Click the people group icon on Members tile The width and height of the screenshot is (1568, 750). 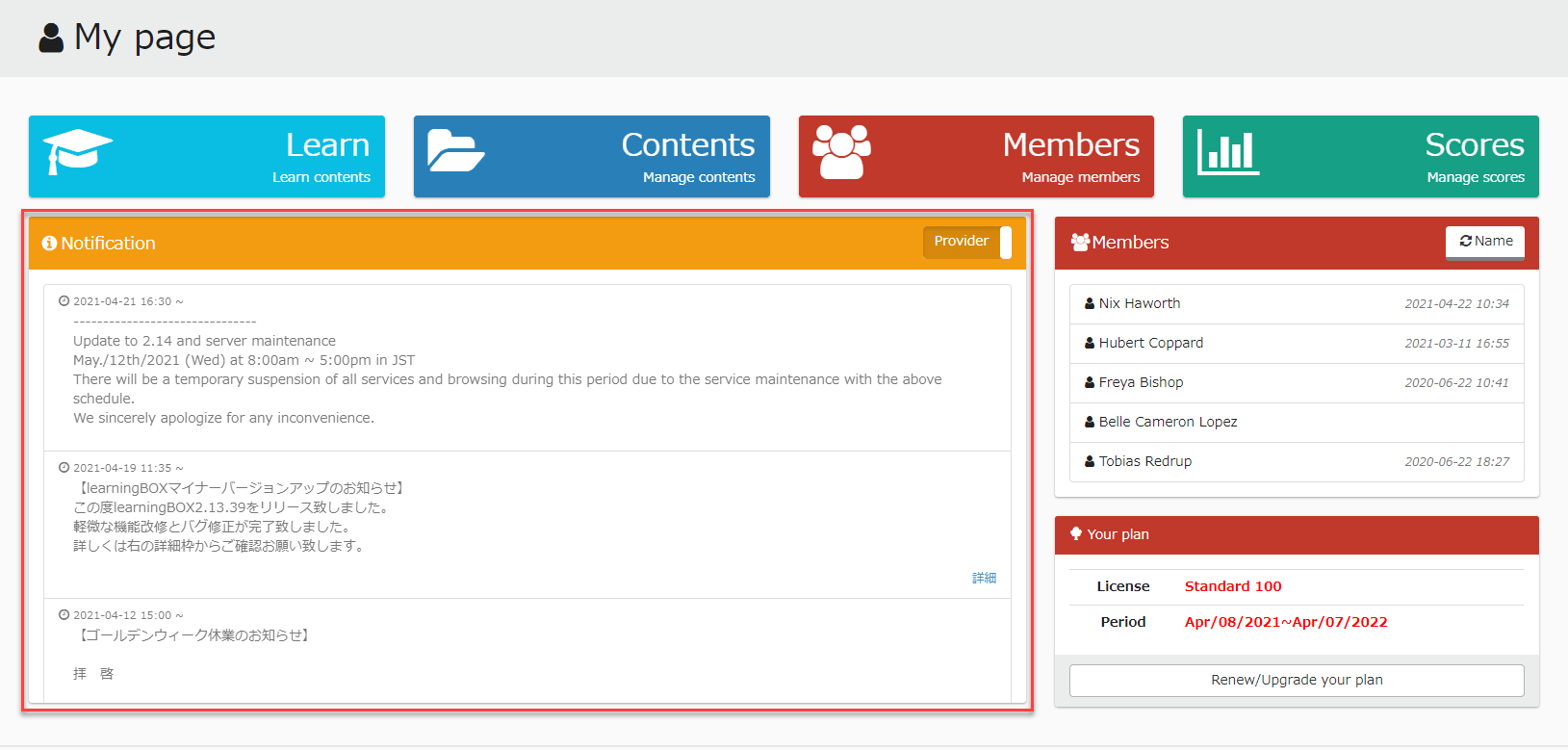click(841, 152)
